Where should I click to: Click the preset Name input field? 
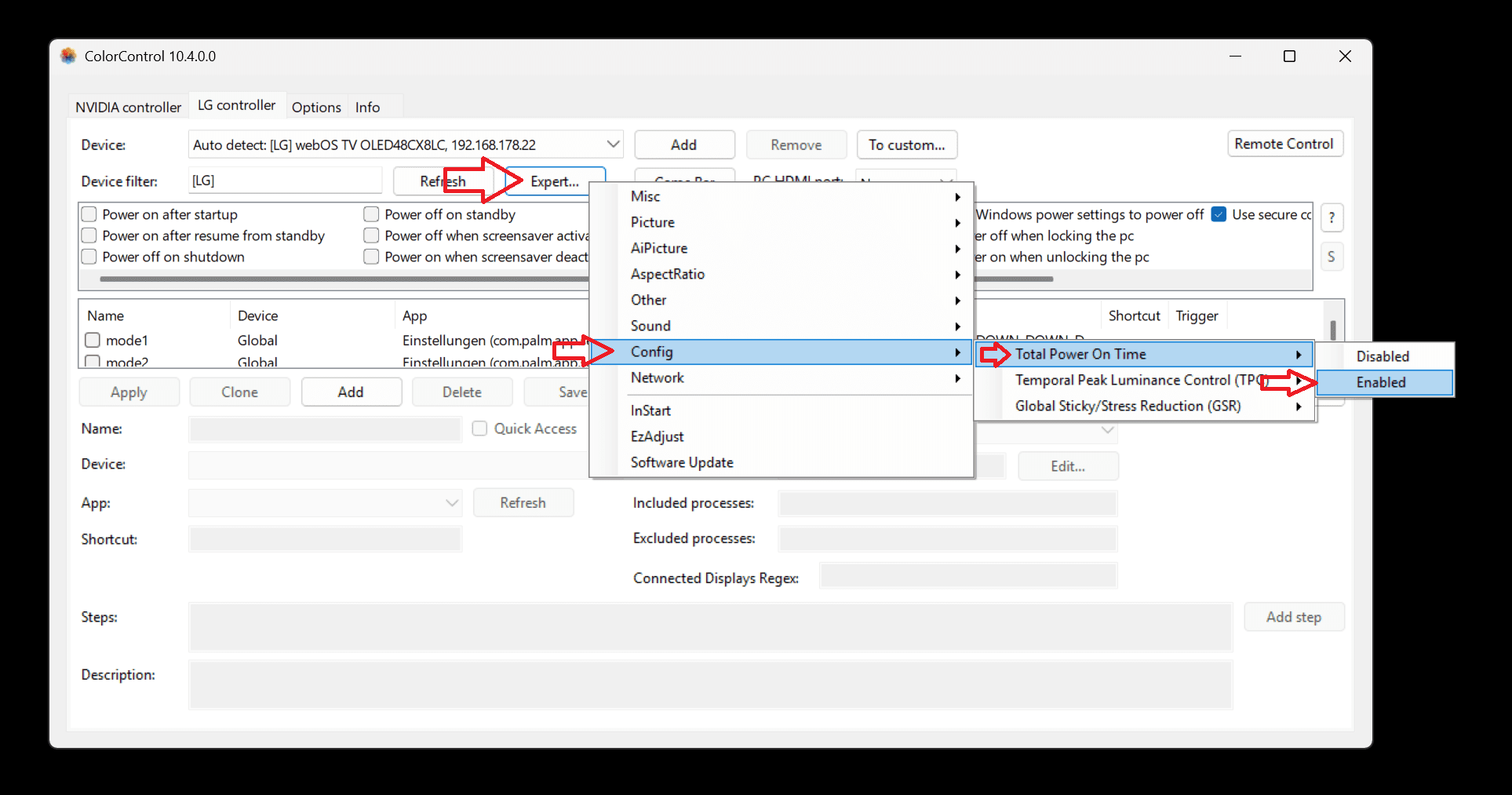point(325,429)
